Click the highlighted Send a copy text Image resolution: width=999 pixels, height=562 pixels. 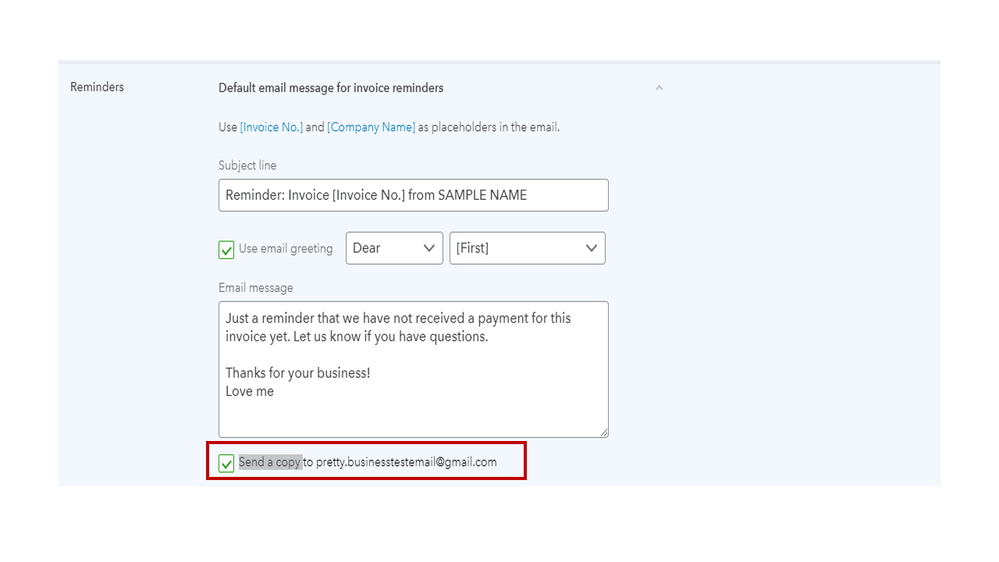click(270, 462)
